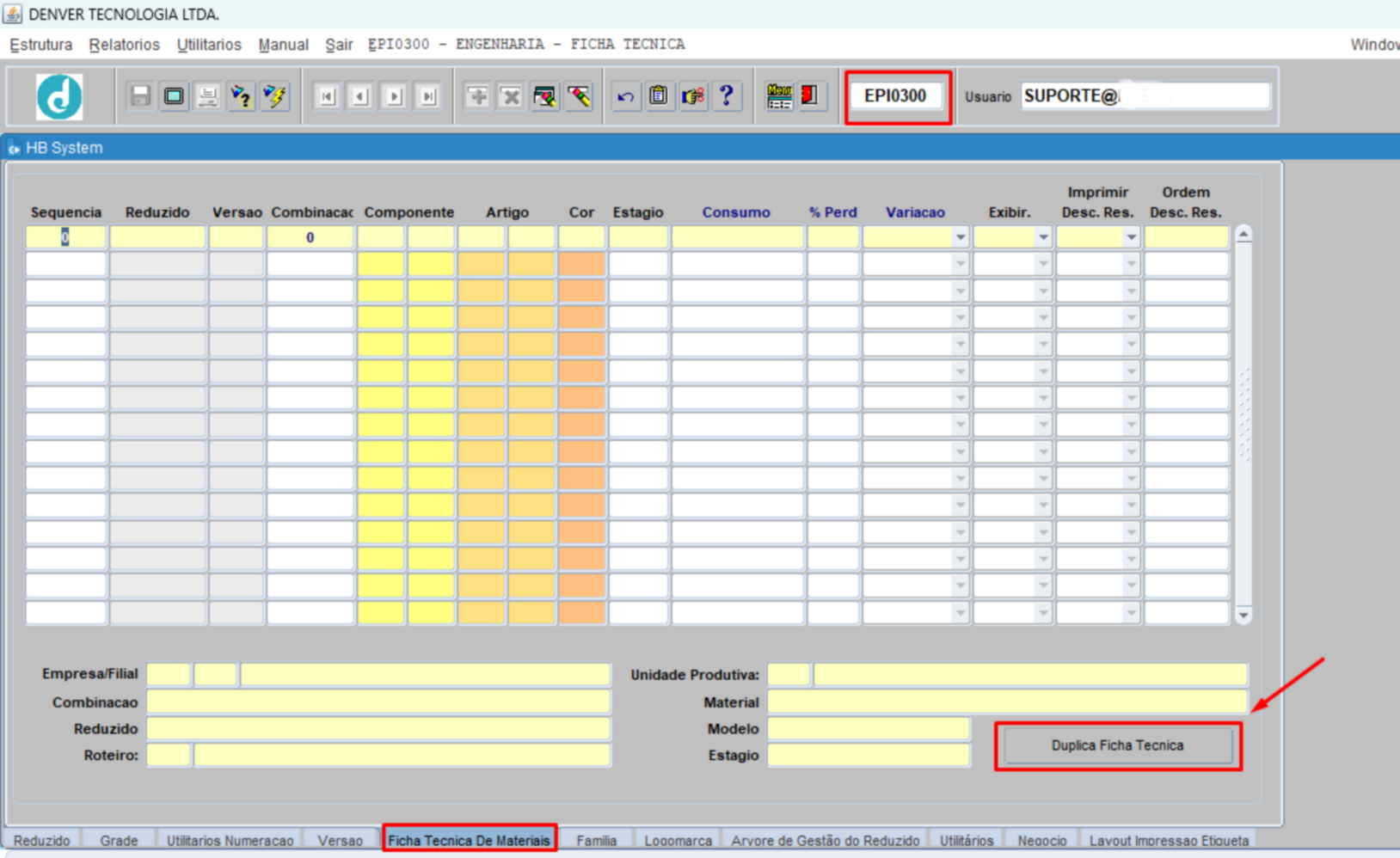Click the HB System window icon
Viewport: 1400px width, 858px height.
[x=14, y=148]
